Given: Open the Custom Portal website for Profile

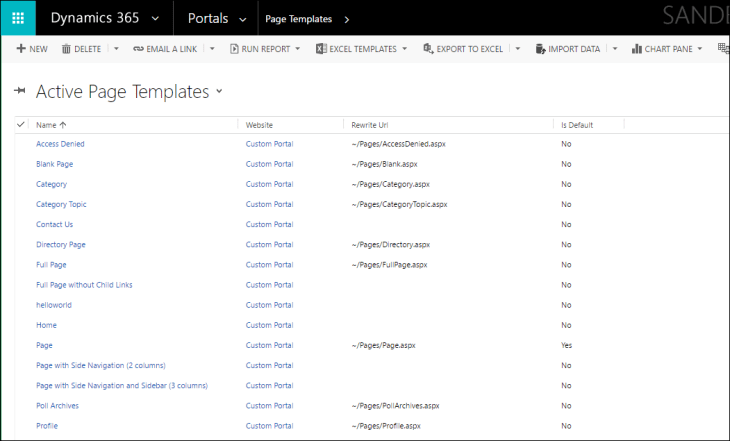Looking at the screenshot, I should pyautogui.click(x=269, y=426).
